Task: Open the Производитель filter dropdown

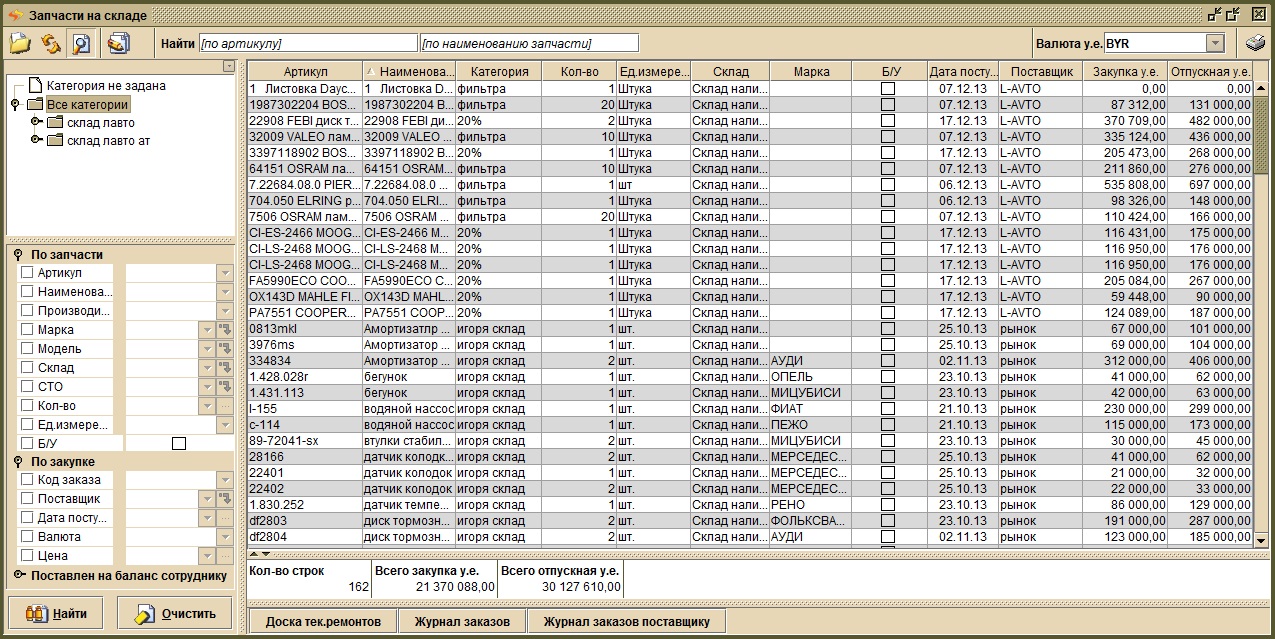Action: [225, 311]
